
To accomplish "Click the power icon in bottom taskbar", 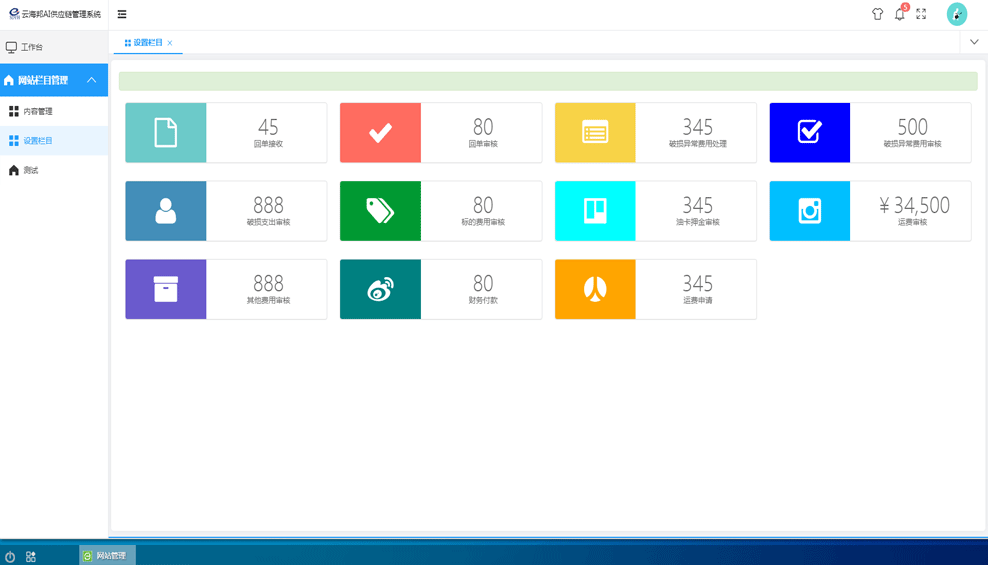I will coord(10,556).
